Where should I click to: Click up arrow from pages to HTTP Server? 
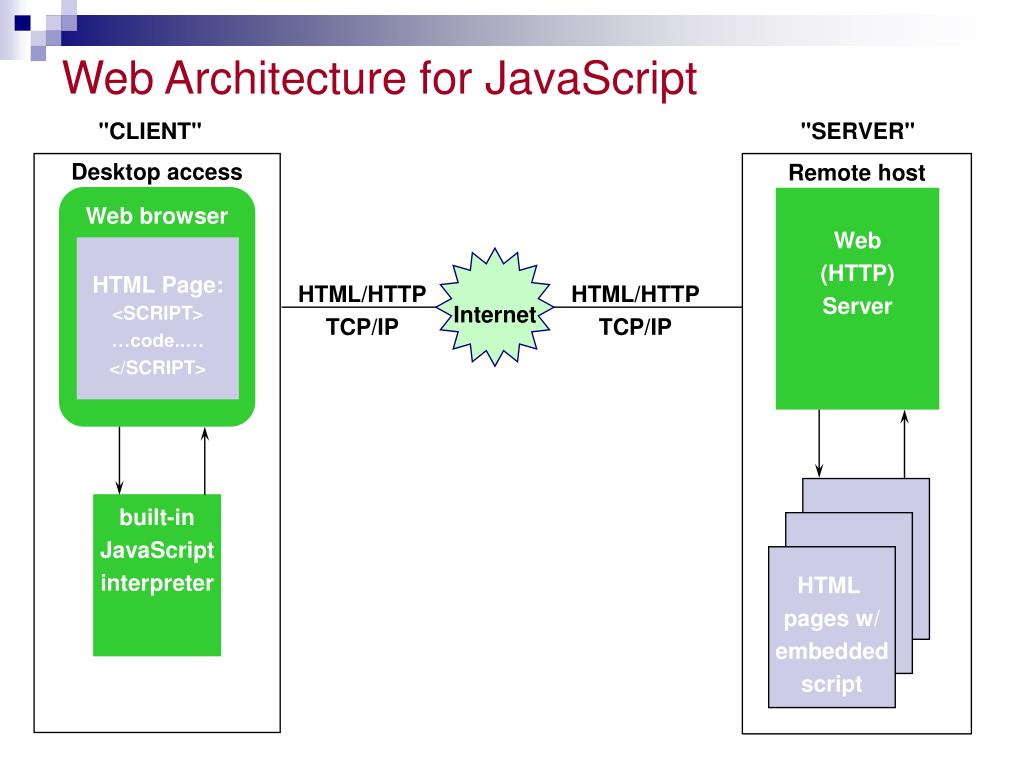(904, 444)
